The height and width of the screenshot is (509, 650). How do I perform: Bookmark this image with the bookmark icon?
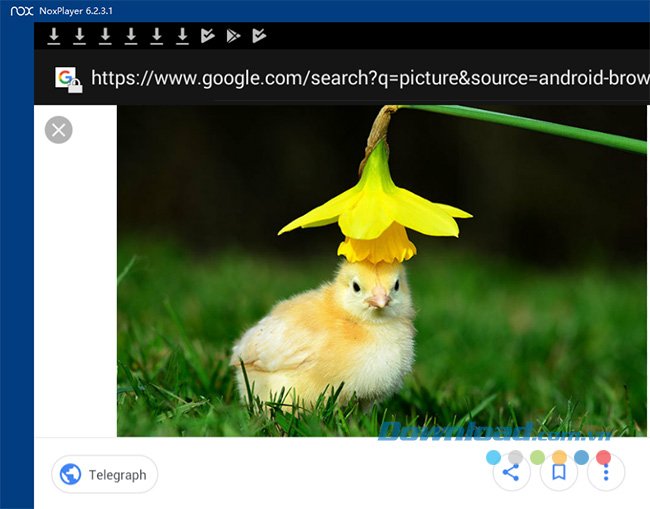[x=559, y=473]
